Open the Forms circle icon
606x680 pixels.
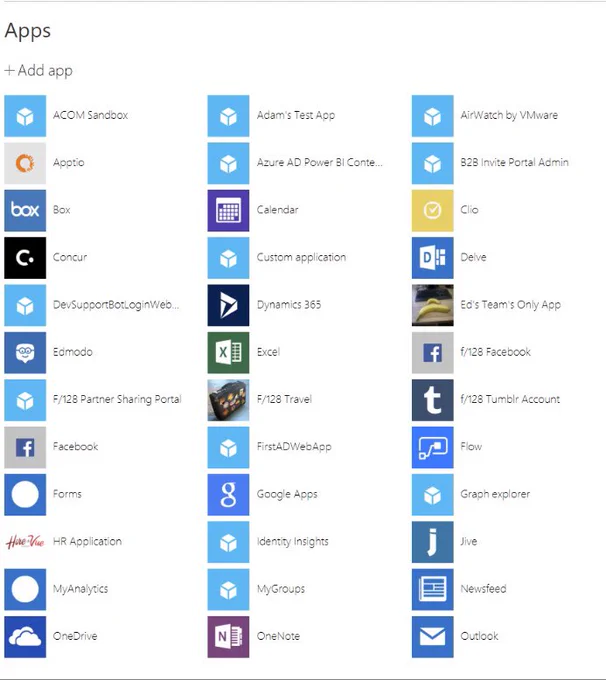[25, 494]
